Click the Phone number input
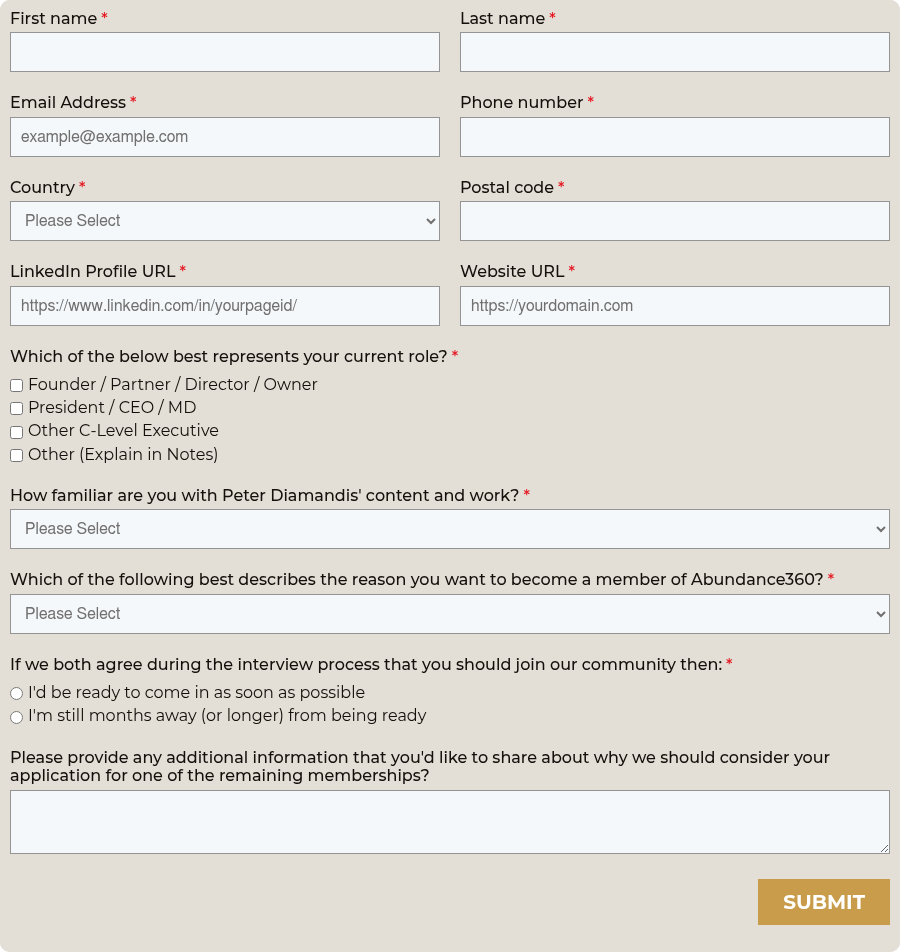The image size is (900, 952). [x=674, y=137]
